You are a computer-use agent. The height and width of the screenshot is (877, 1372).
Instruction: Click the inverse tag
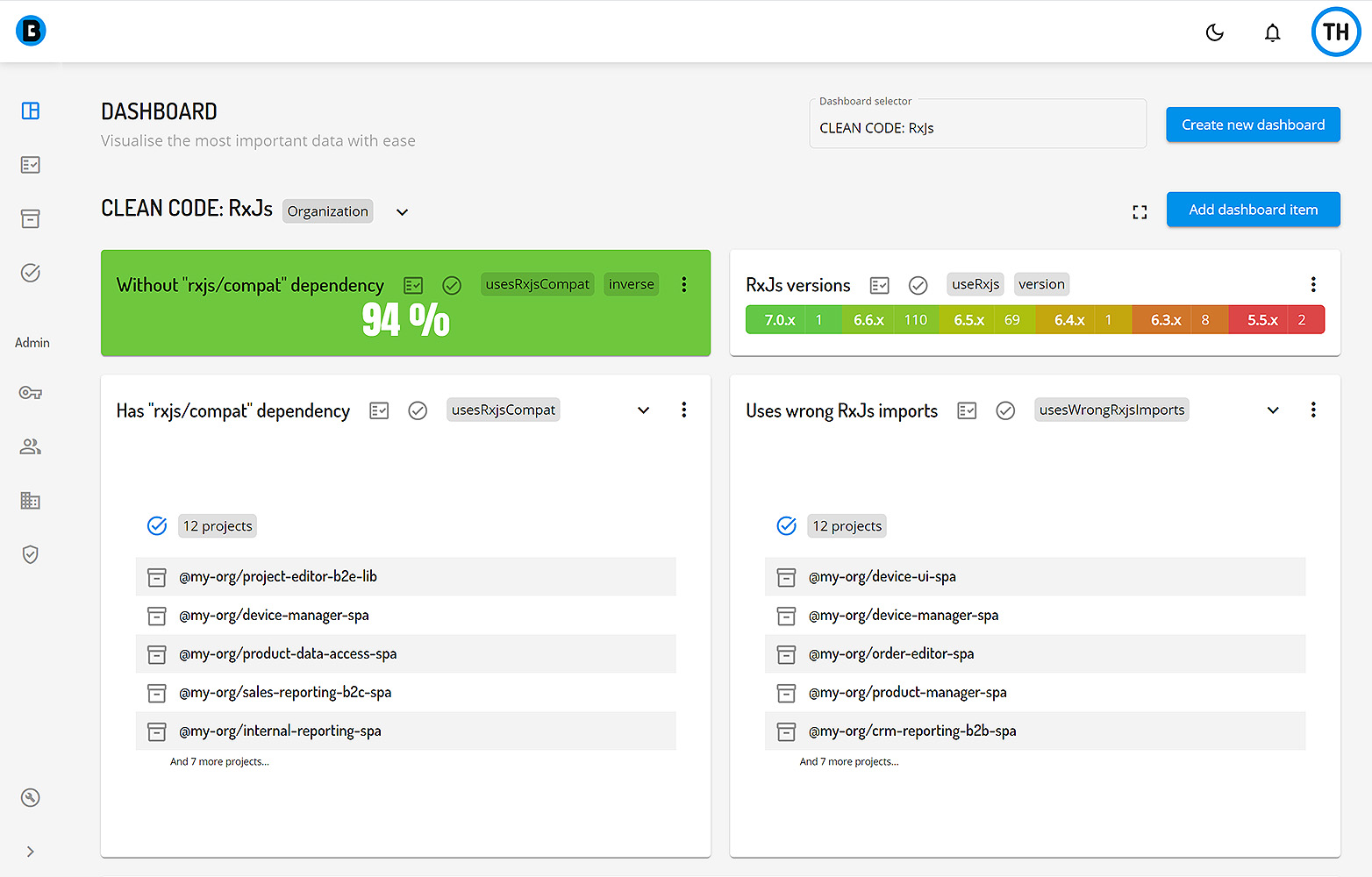tap(632, 284)
